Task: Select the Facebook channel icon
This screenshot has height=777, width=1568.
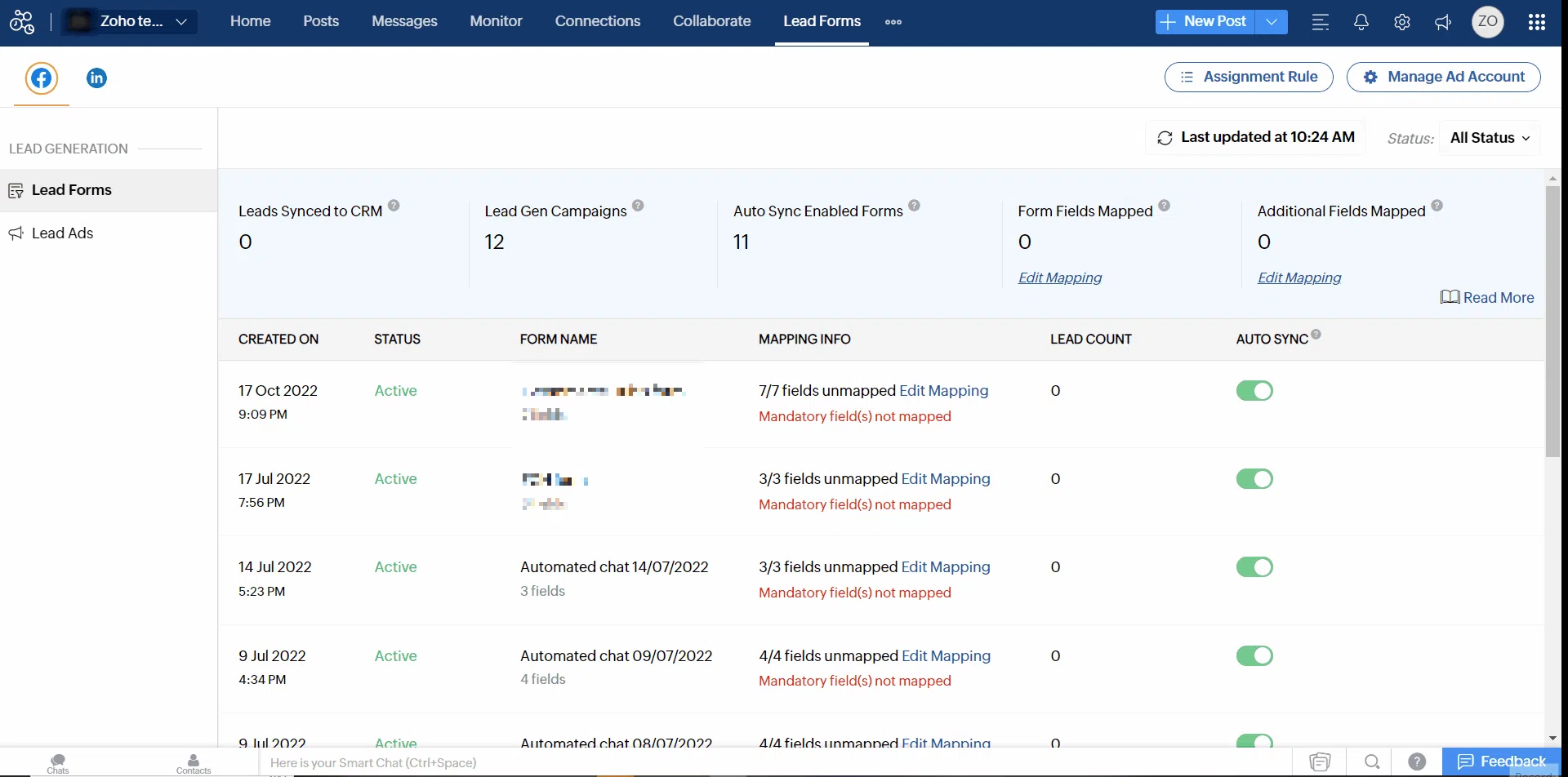Action: point(42,78)
